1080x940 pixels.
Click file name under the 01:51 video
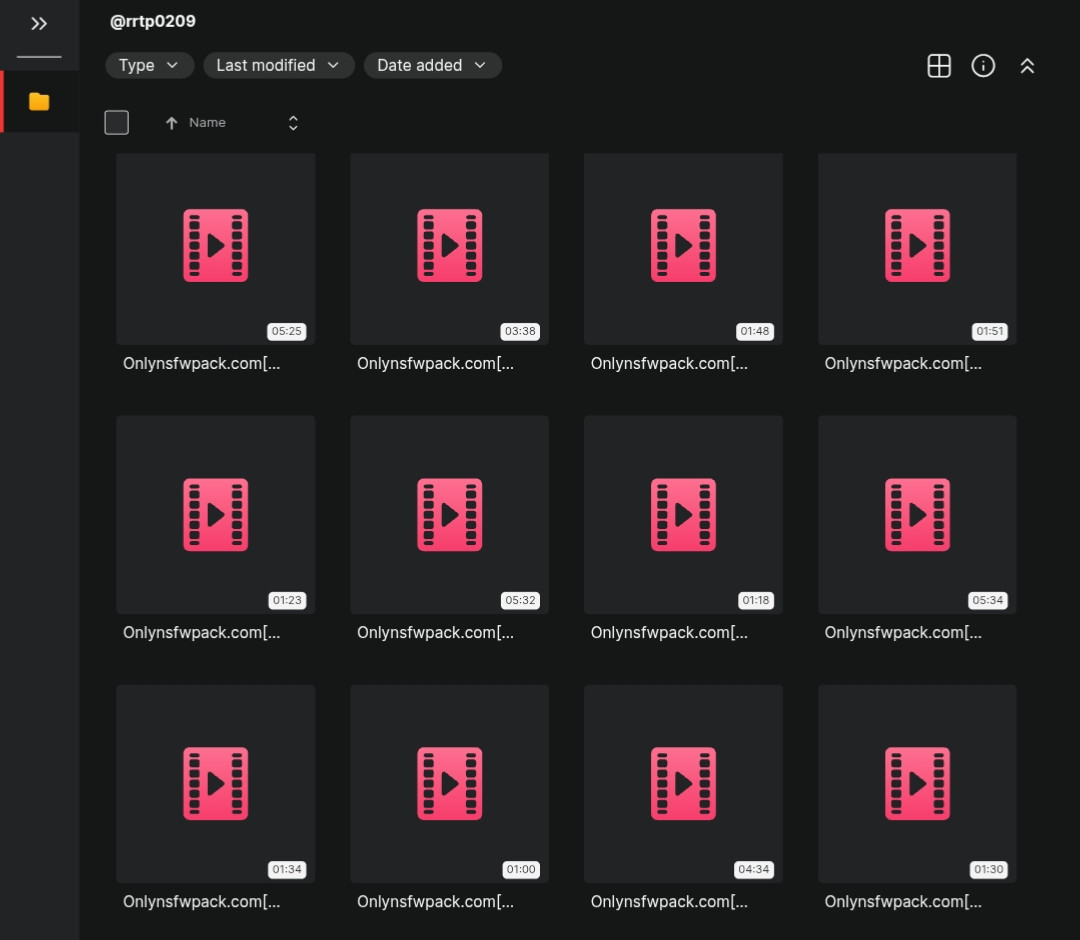(x=903, y=364)
